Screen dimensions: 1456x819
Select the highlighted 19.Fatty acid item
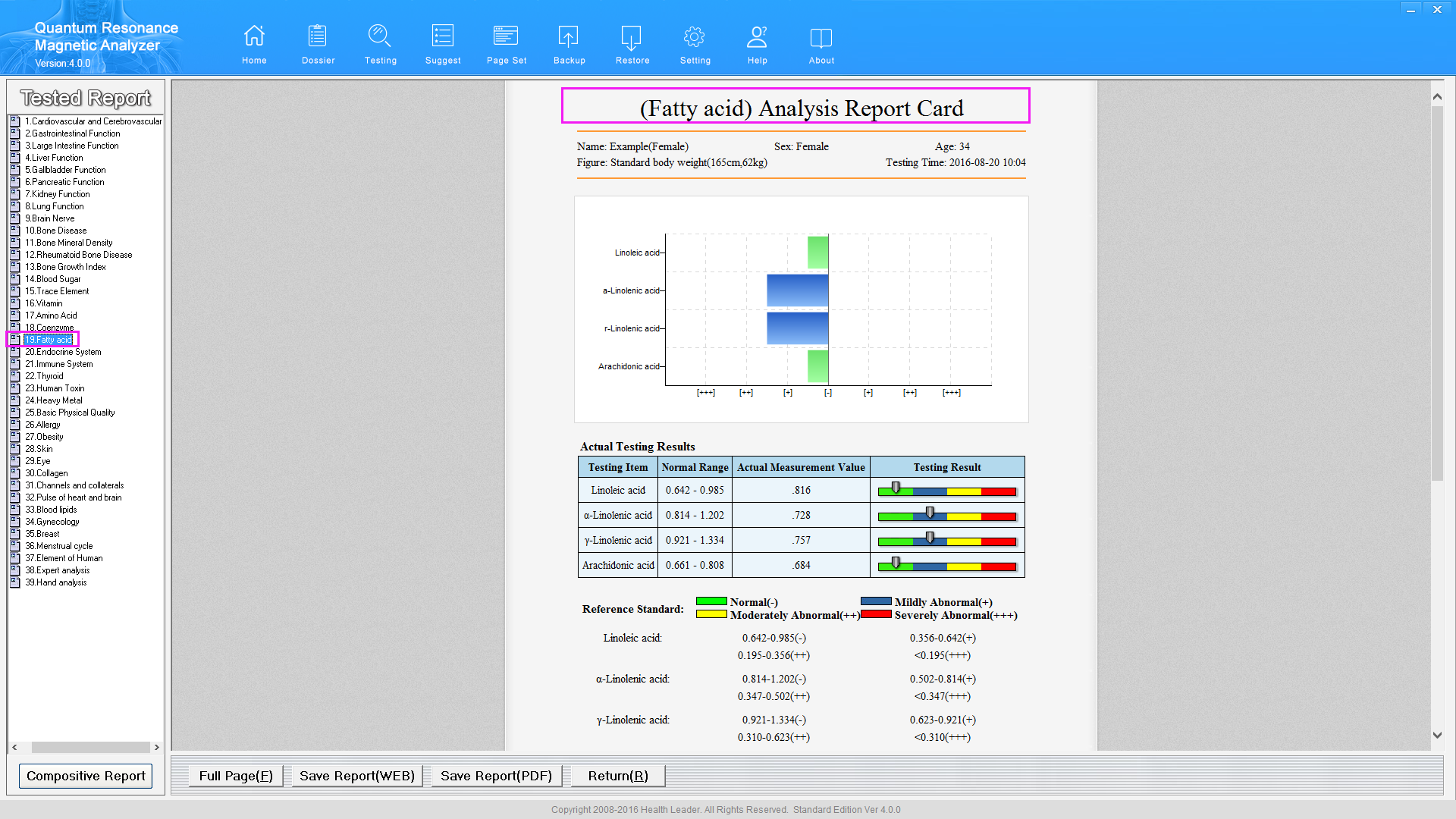point(49,340)
